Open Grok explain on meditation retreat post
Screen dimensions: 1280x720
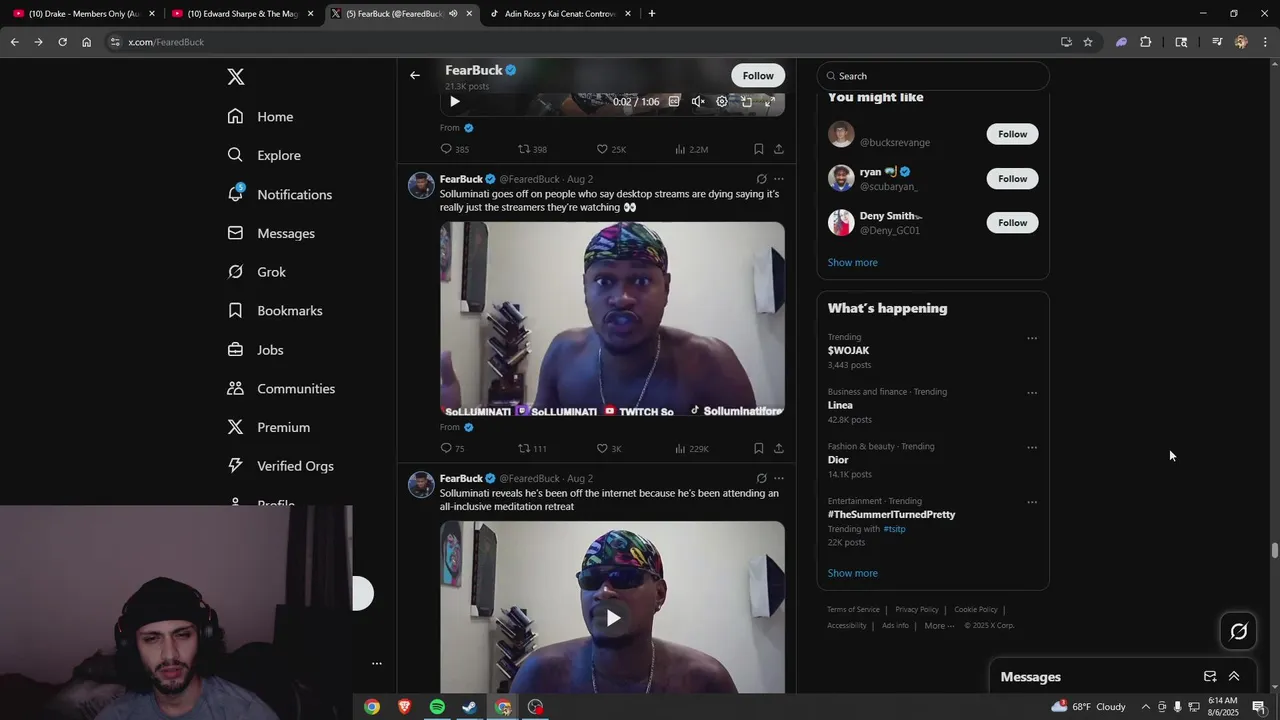pyautogui.click(x=761, y=478)
